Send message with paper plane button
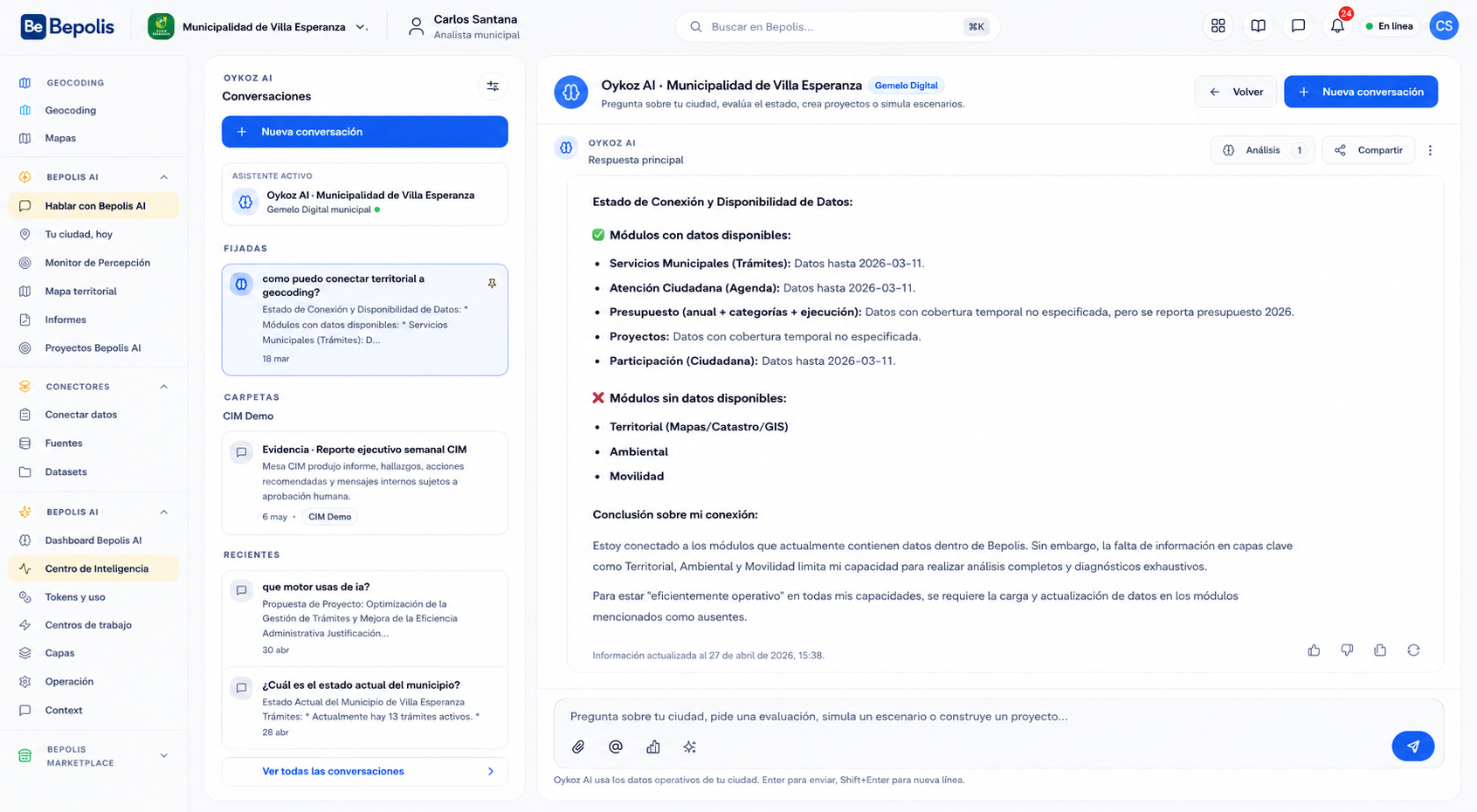 tap(1412, 747)
